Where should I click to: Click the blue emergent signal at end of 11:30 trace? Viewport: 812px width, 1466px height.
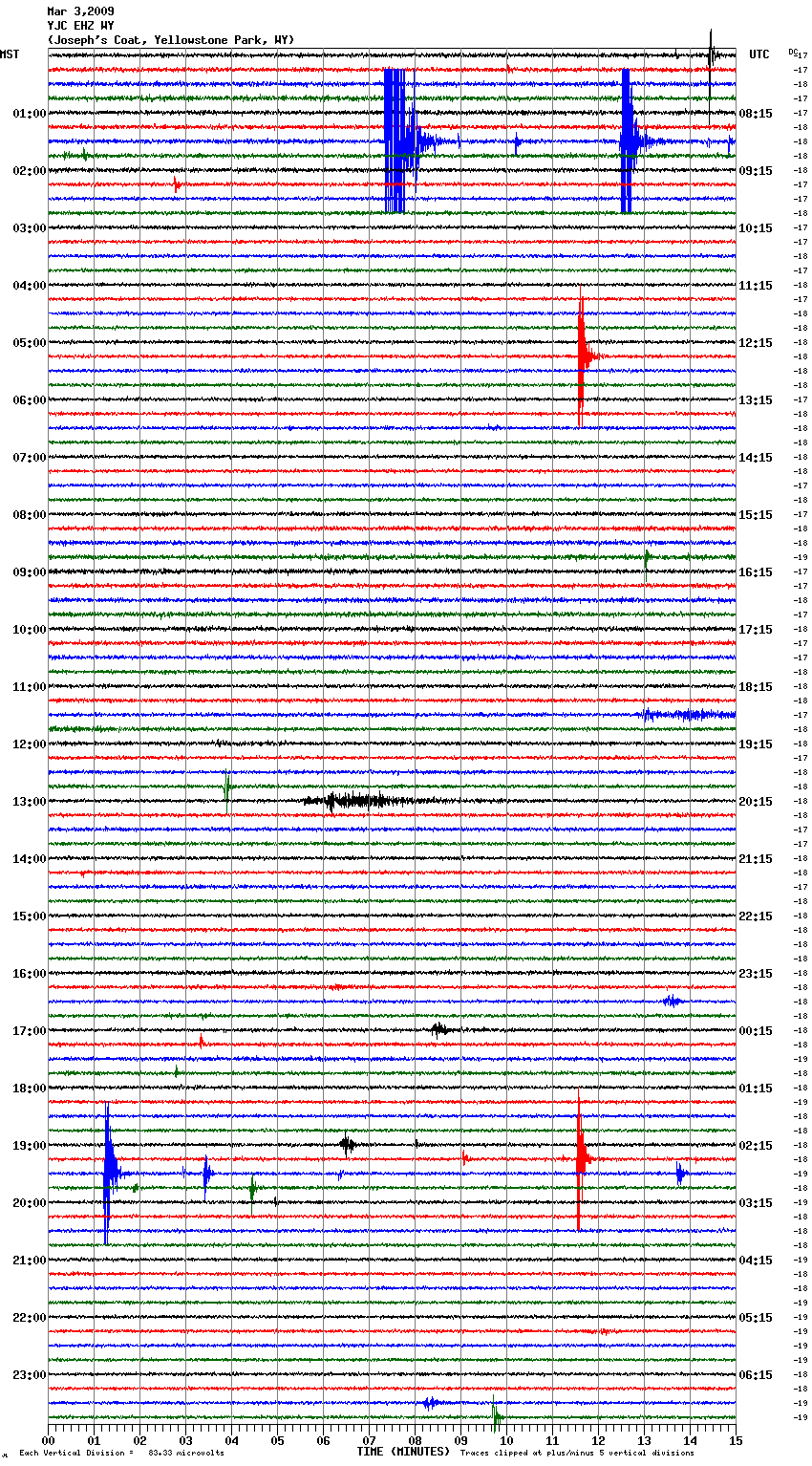pos(688,714)
